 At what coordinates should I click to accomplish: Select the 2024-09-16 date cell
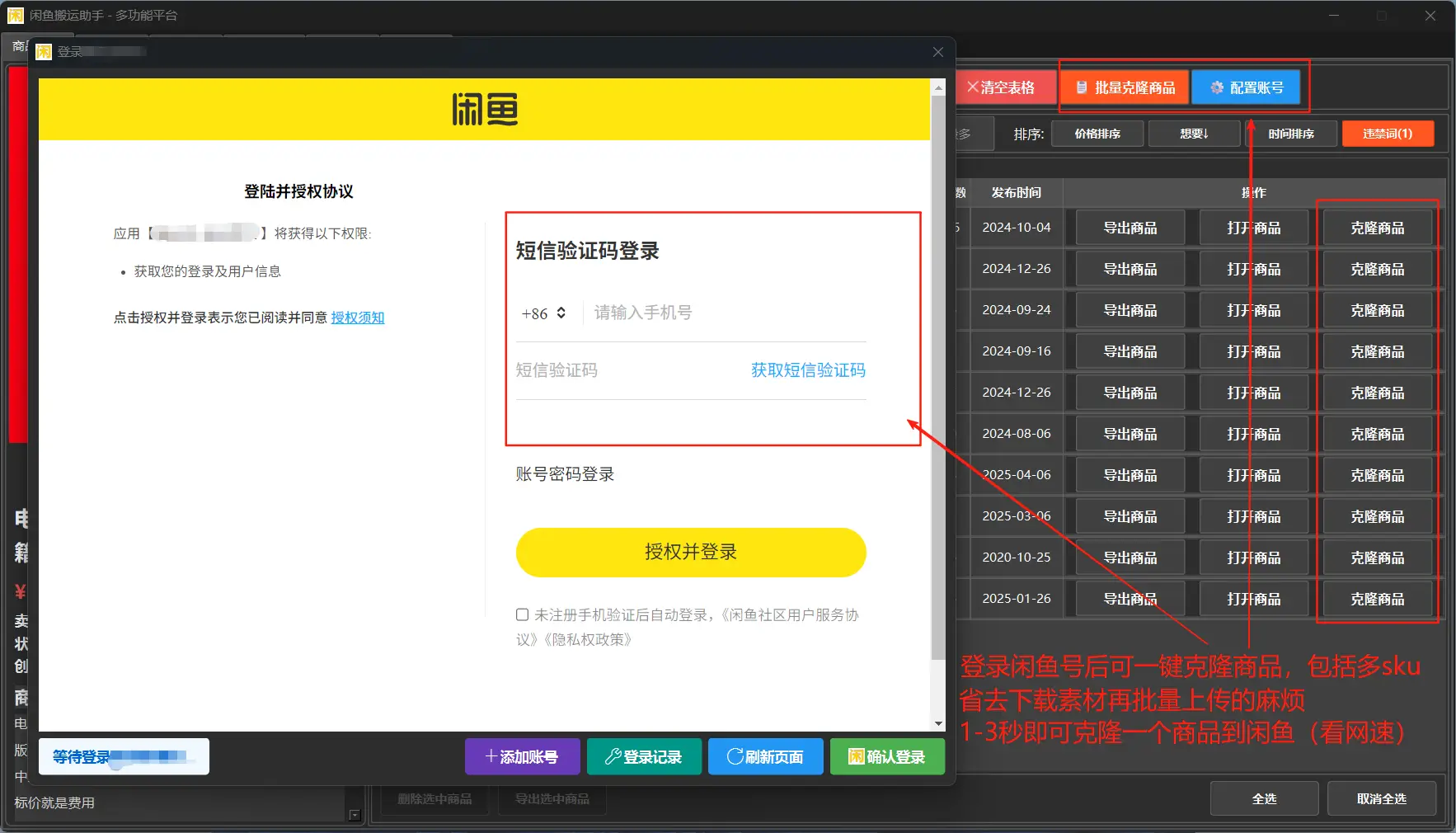click(1017, 351)
